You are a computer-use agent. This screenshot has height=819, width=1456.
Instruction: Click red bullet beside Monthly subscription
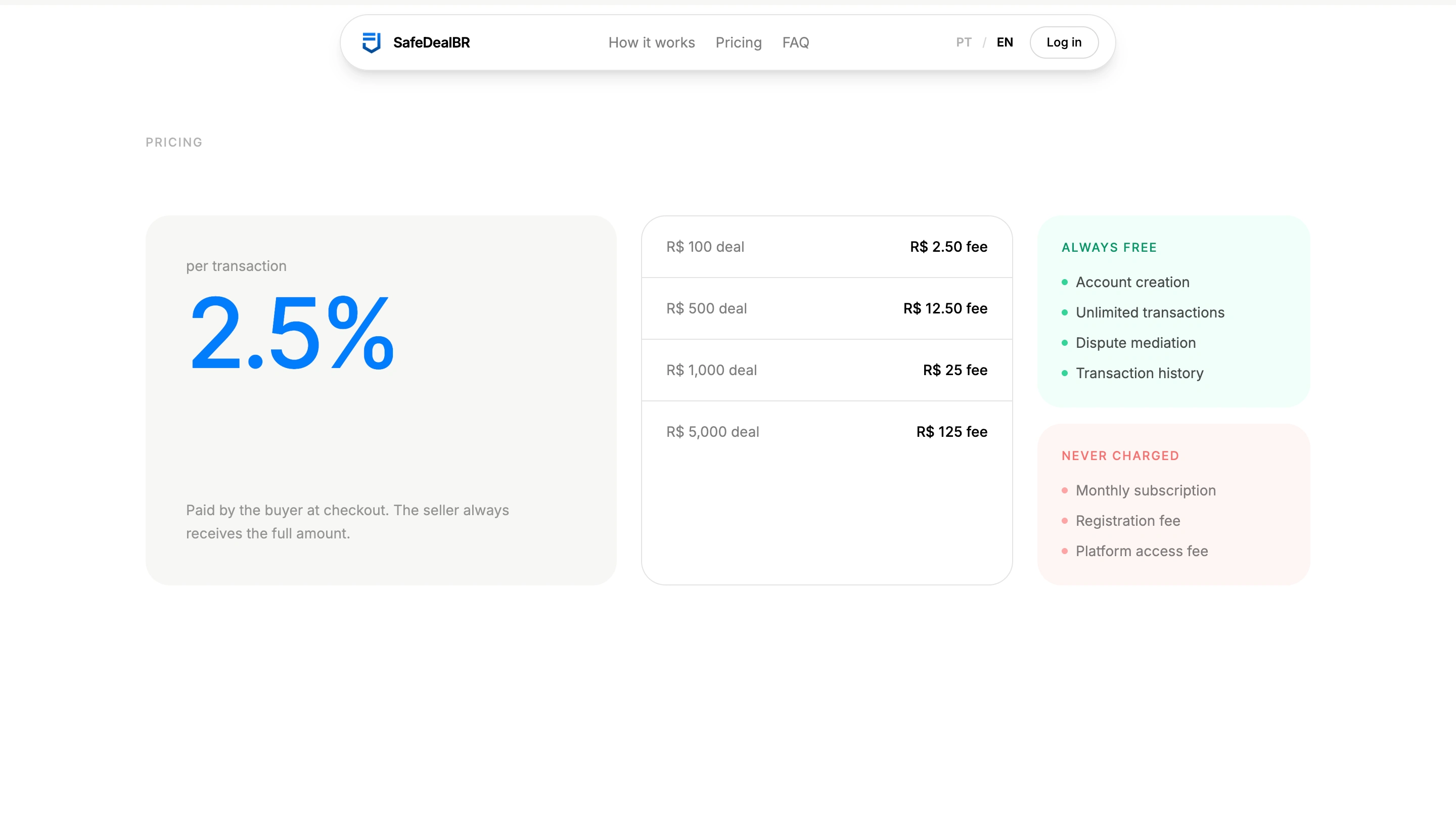point(1064,490)
